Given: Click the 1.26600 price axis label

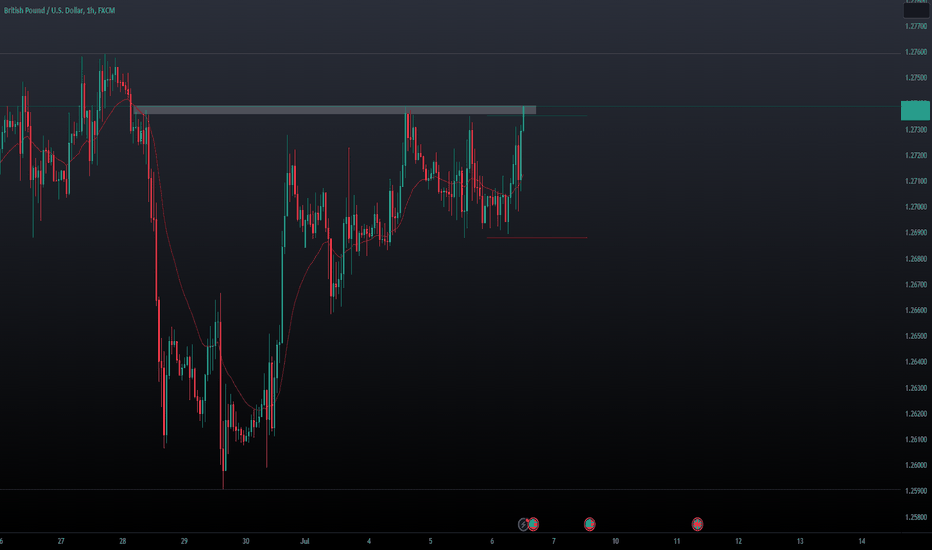Looking at the screenshot, I should point(916,310).
